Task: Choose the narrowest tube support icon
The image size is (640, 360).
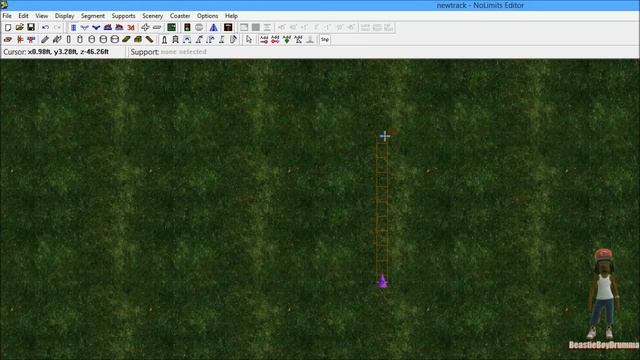Action: [69, 40]
